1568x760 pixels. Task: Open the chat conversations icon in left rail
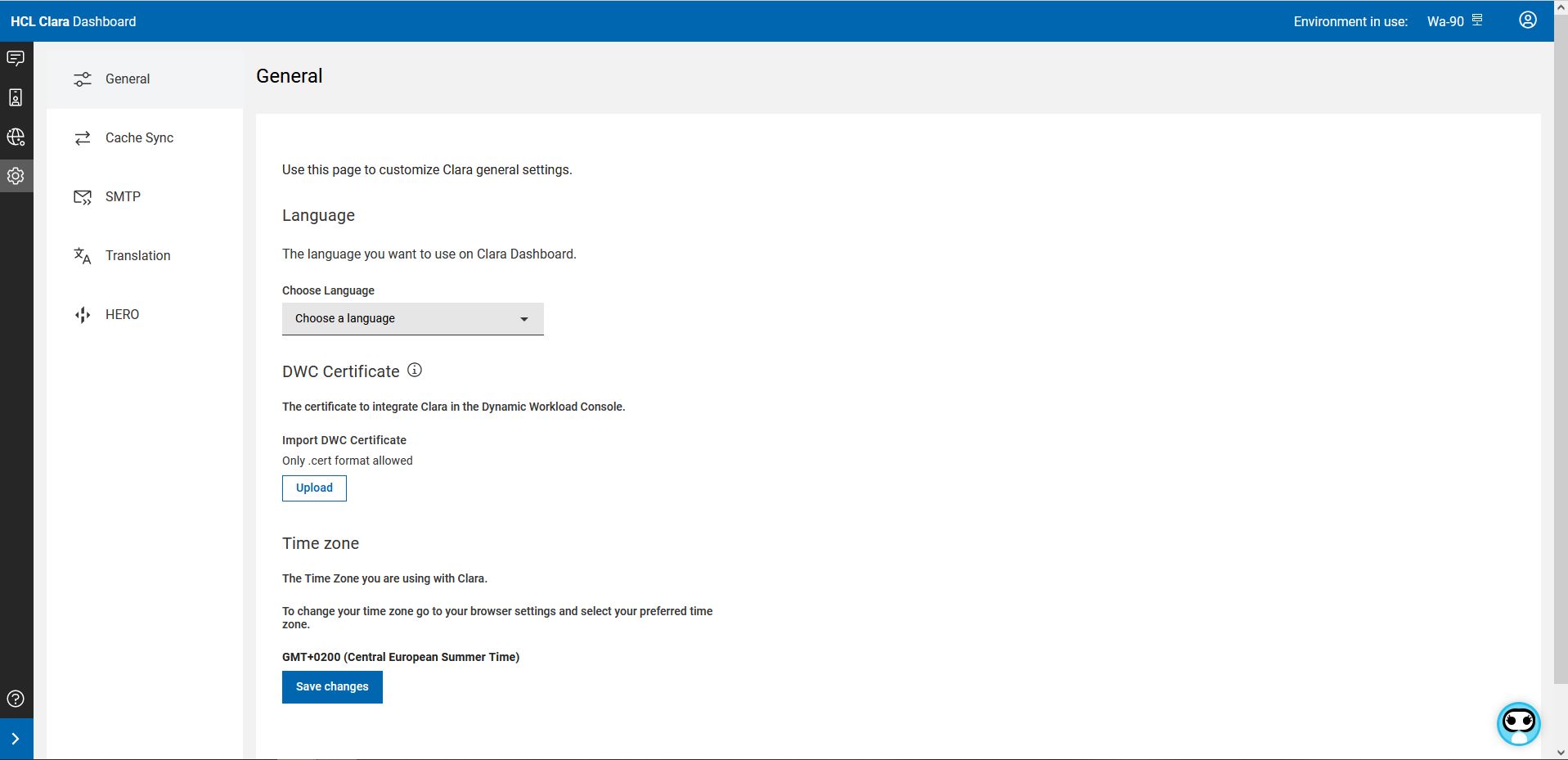(16, 58)
